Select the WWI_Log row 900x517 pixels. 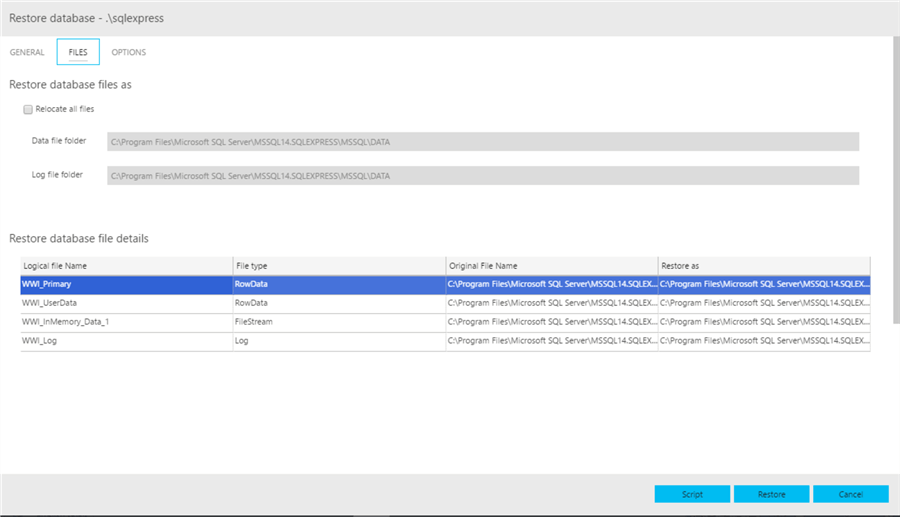click(125, 341)
